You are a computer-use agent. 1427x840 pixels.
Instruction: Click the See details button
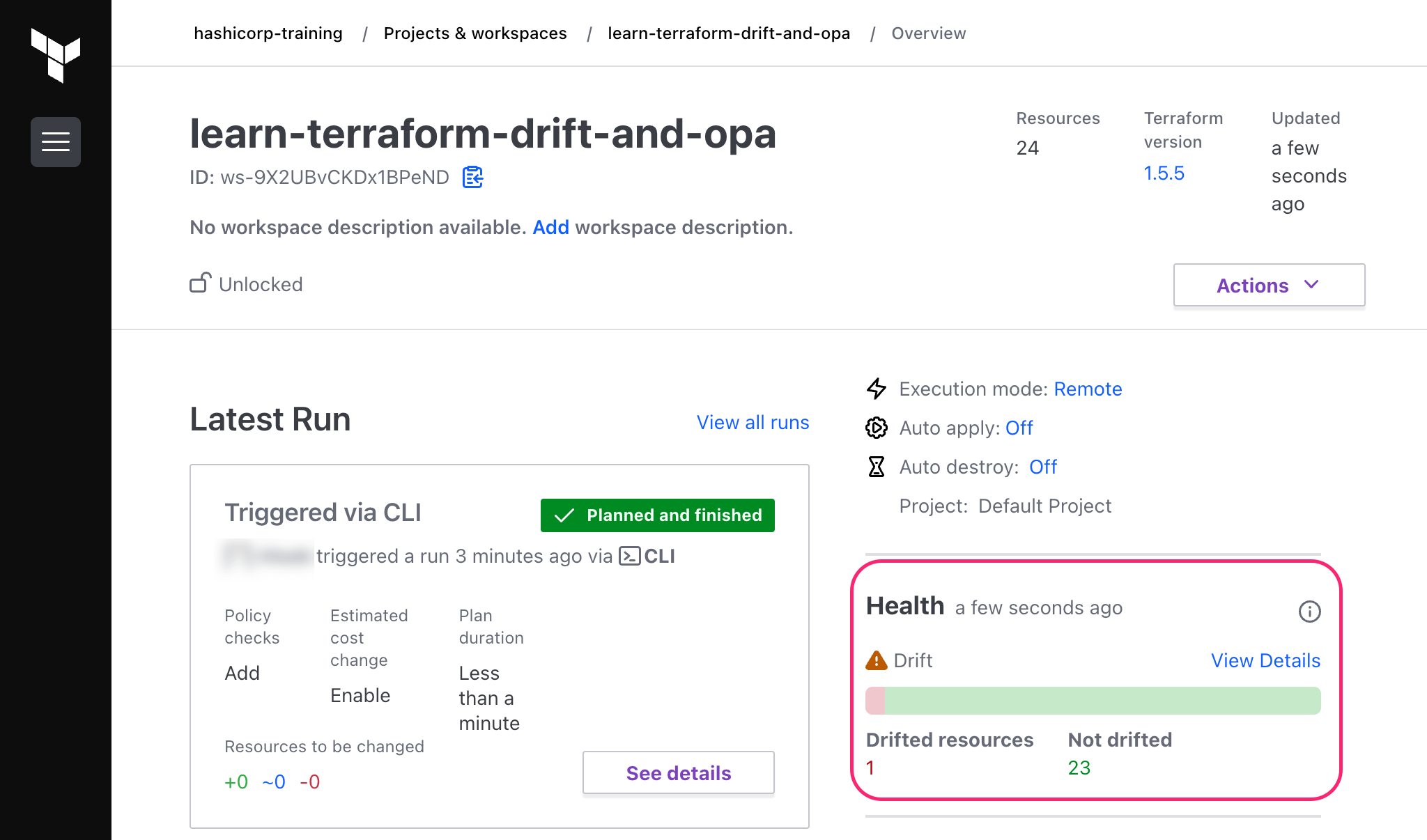(x=679, y=772)
